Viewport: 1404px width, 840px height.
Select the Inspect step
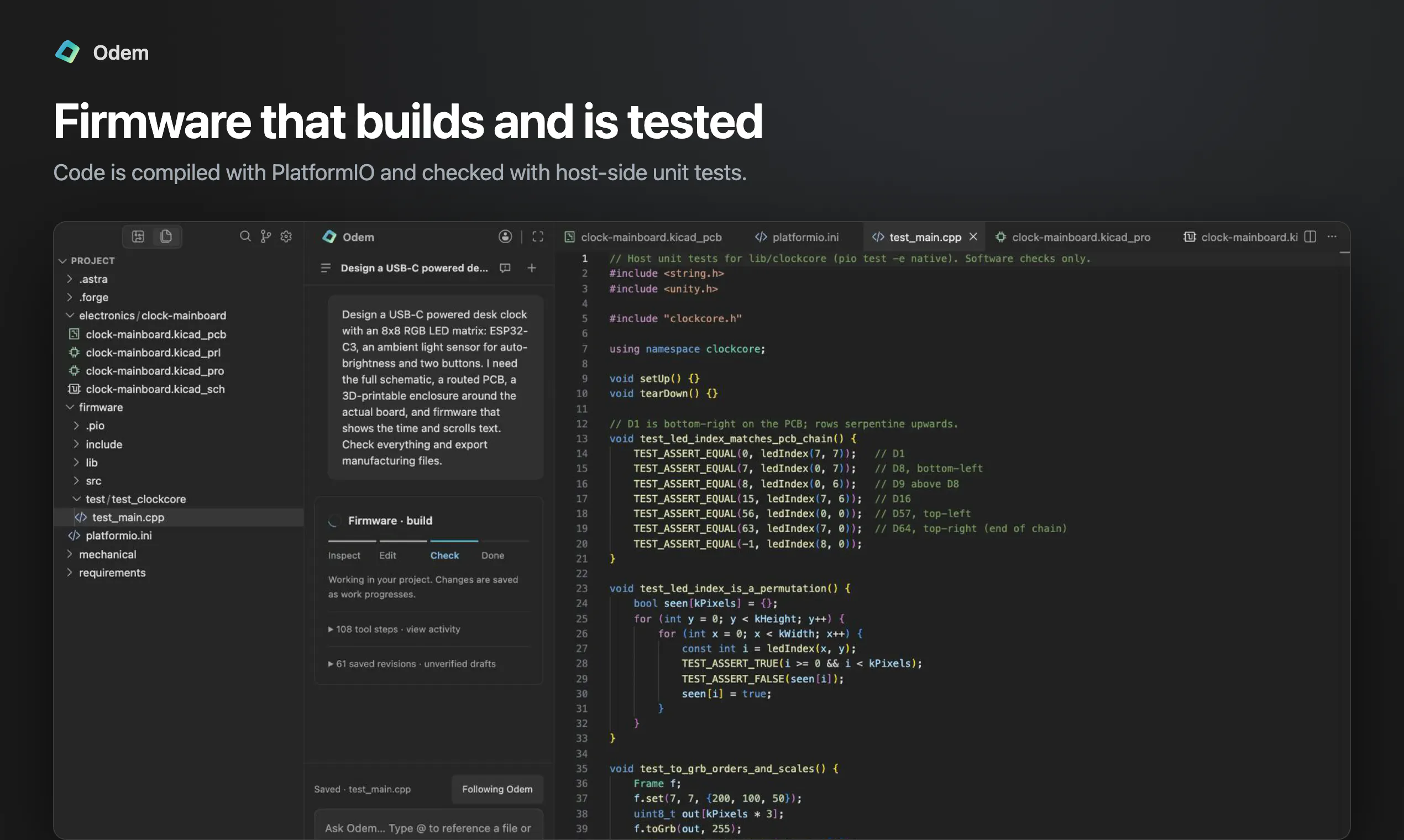coord(344,555)
